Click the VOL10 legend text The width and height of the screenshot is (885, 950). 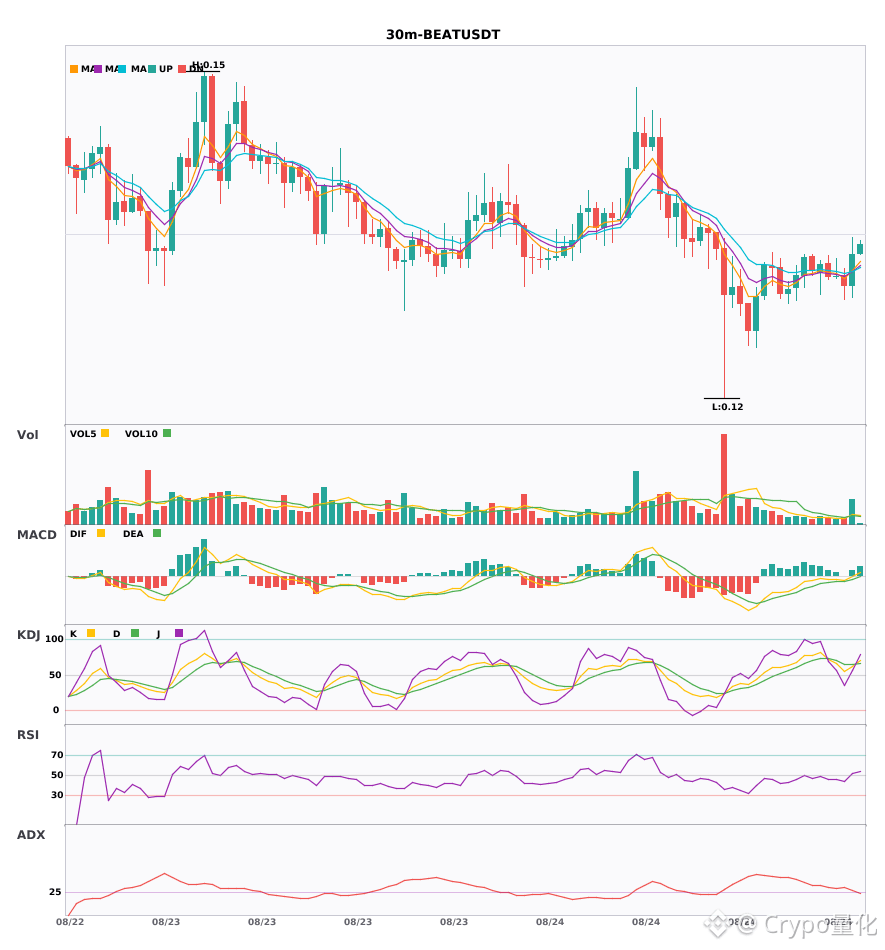pos(141,434)
